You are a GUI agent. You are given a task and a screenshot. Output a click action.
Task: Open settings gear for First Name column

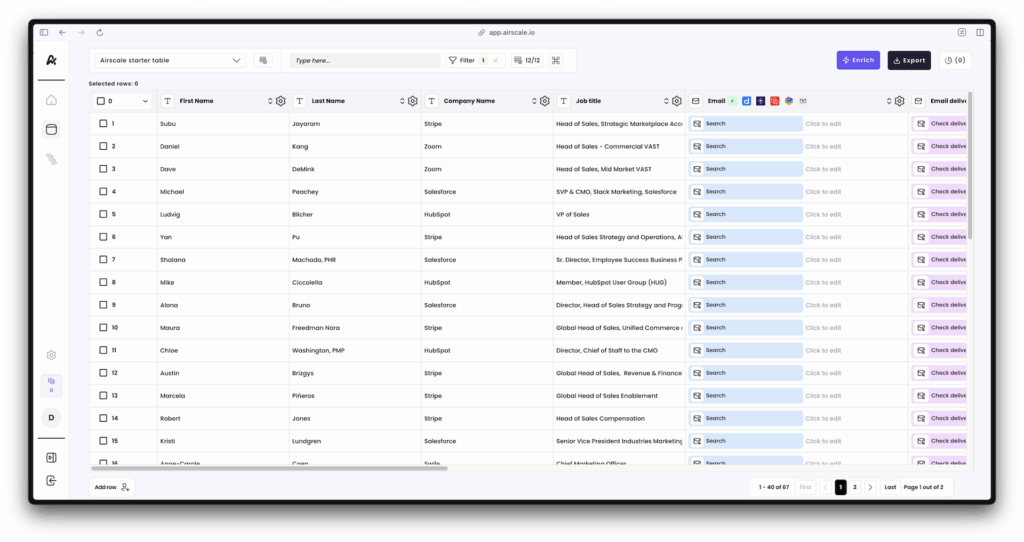(280, 101)
